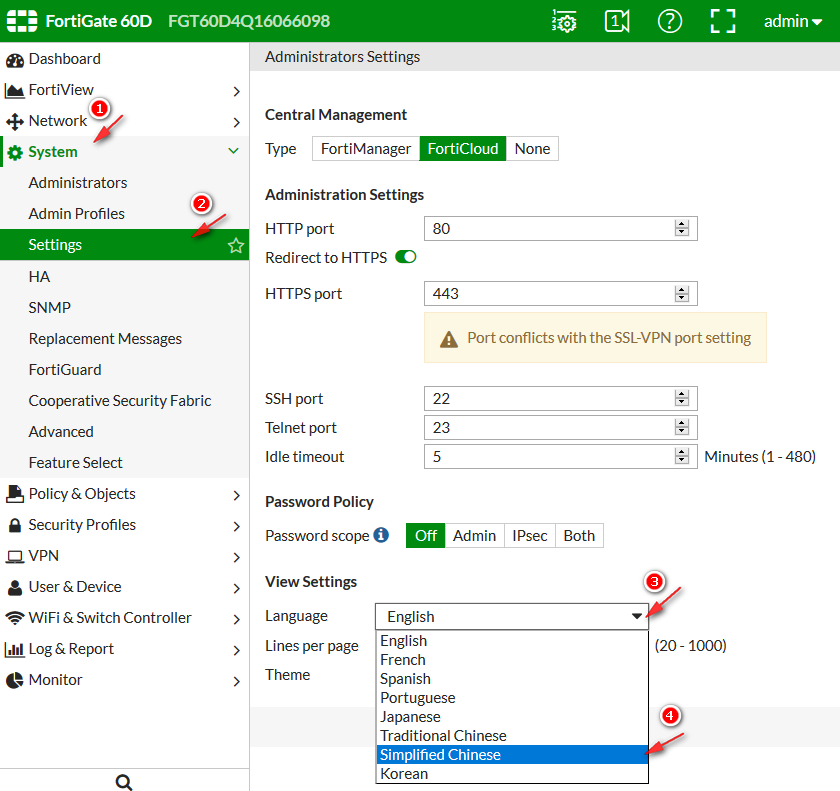
Task: Click the VPN laptop icon
Action: tap(14, 556)
